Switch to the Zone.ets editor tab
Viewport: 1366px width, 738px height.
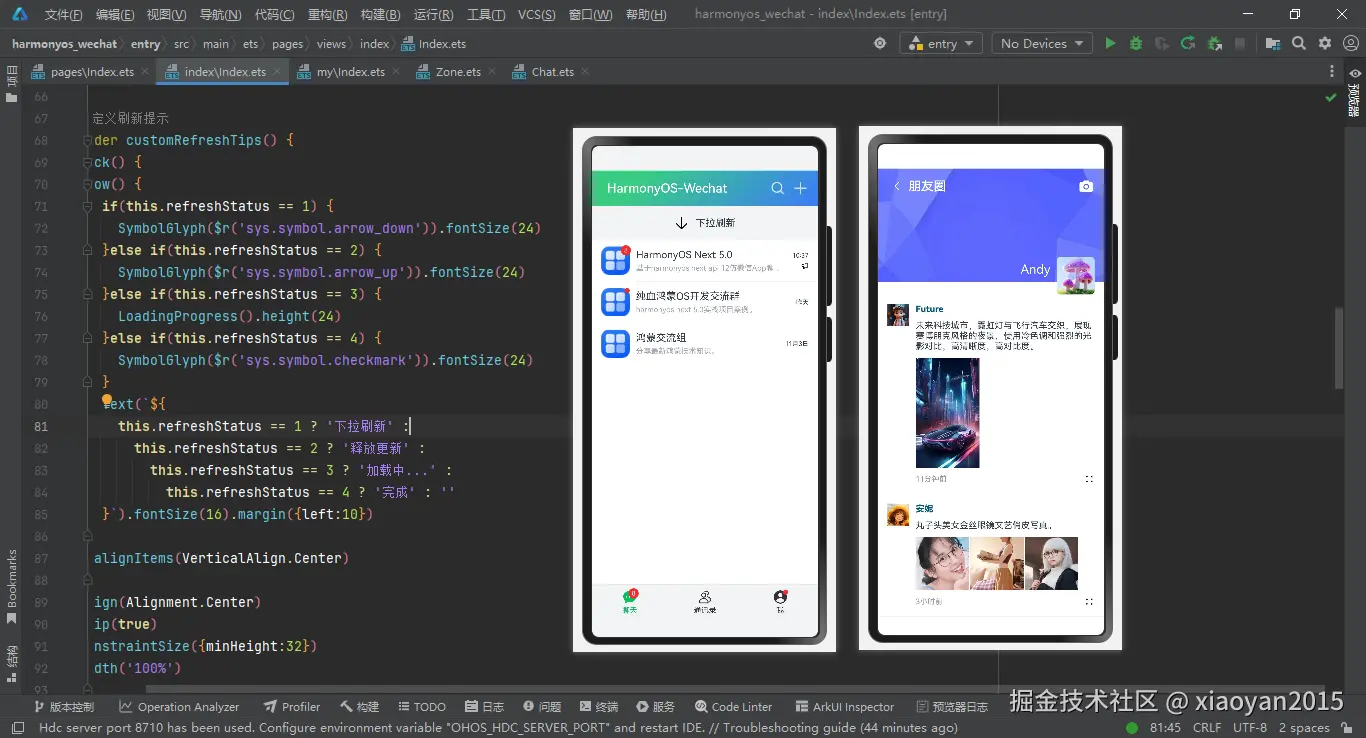[x=457, y=72]
